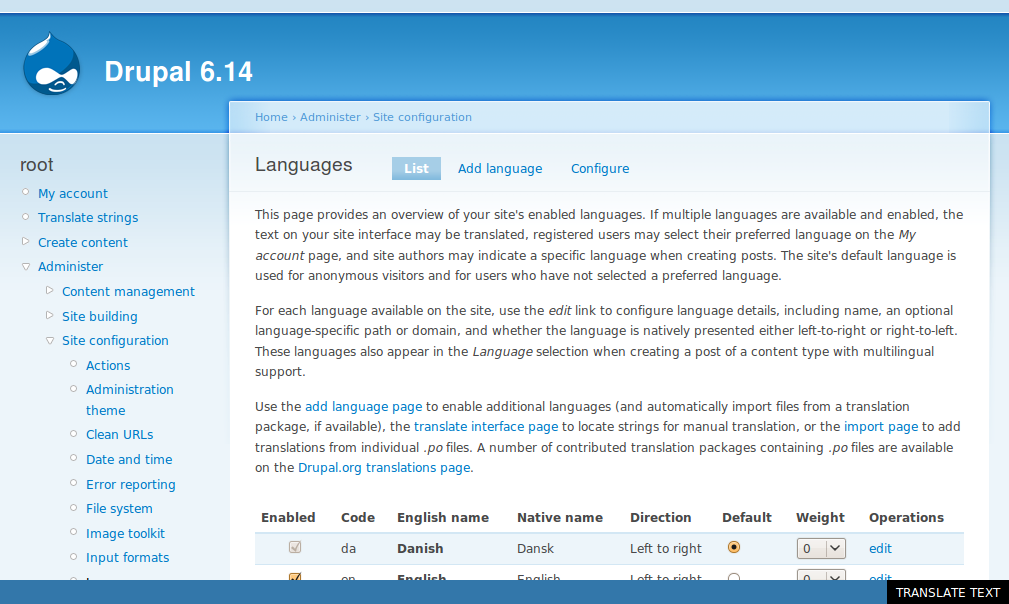Open Translate strings in the sidebar
The height and width of the screenshot is (604, 1009).
(88, 217)
